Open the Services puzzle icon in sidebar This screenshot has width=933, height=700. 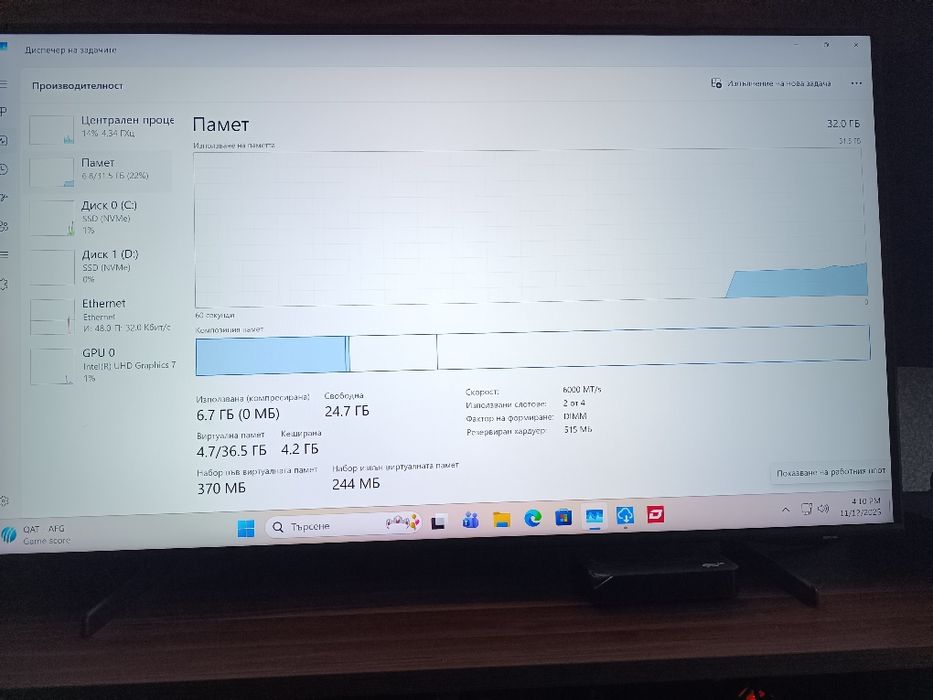[4, 285]
